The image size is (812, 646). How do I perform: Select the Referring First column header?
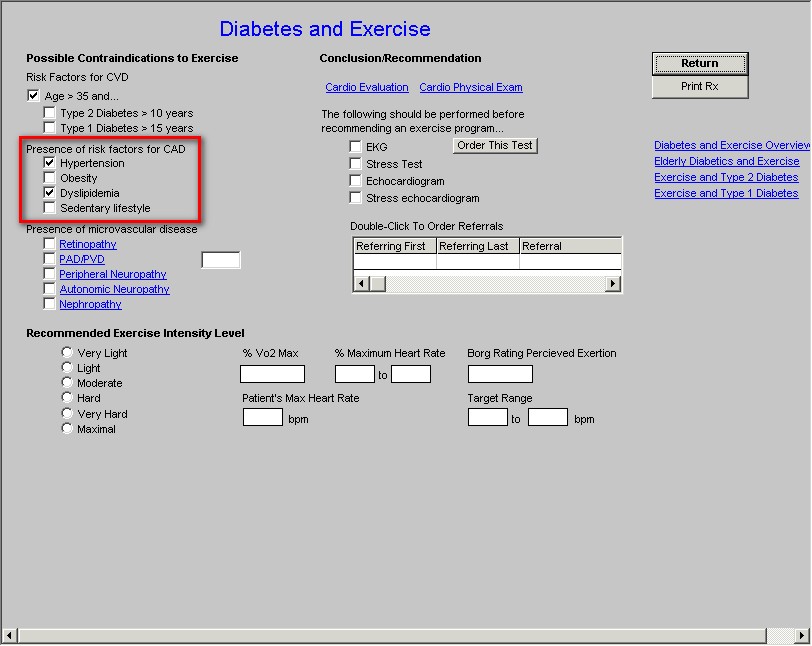[x=395, y=246]
